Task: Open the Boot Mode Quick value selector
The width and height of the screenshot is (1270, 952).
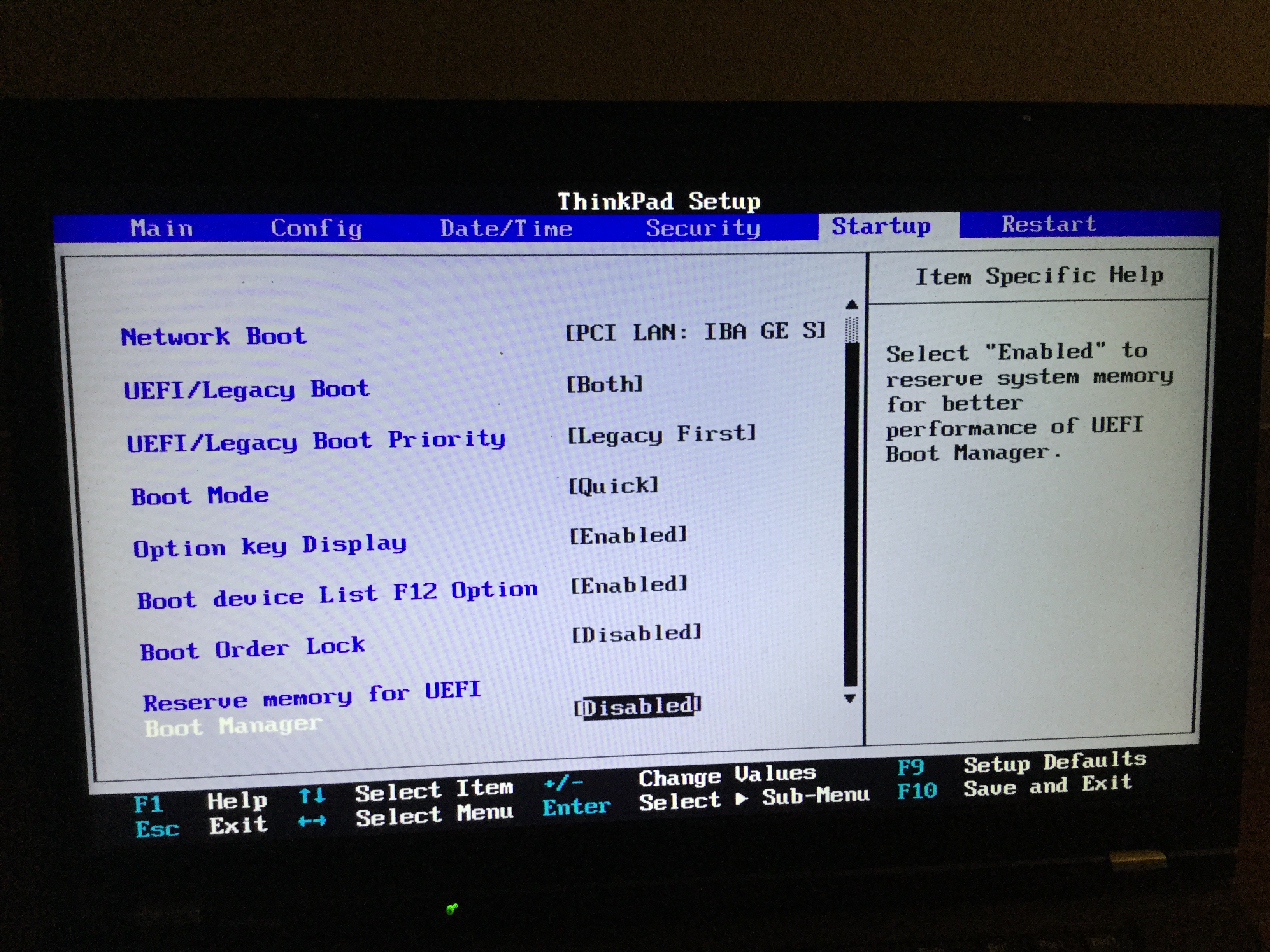Action: click(x=613, y=486)
